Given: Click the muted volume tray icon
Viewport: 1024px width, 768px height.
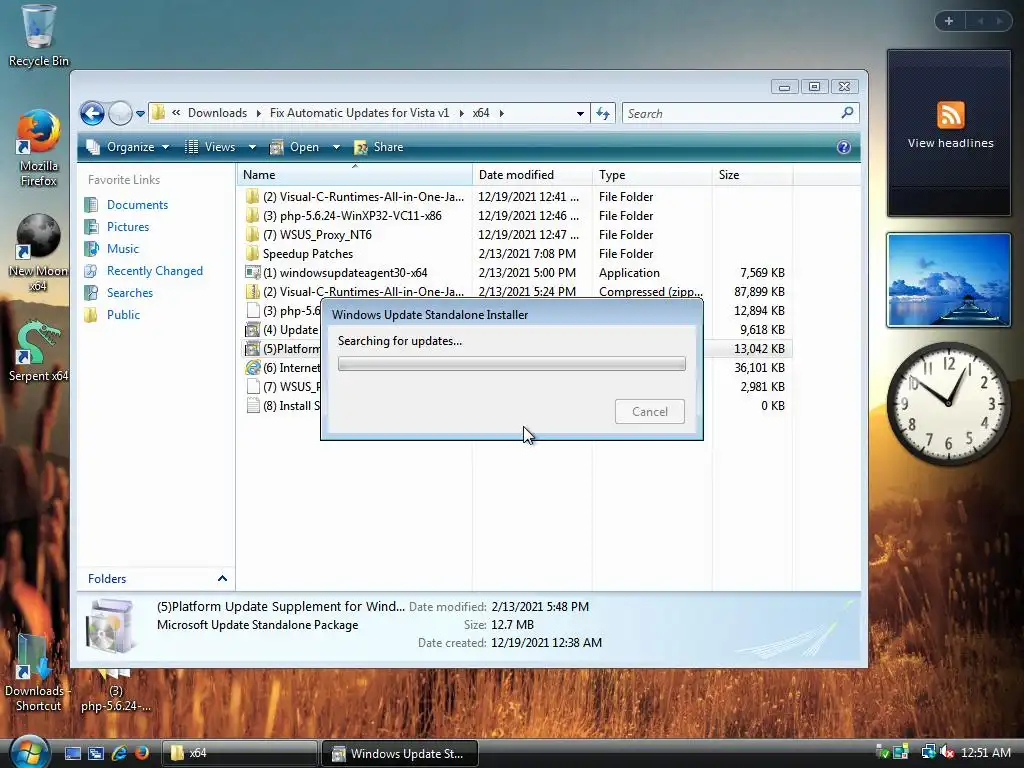Looking at the screenshot, I should 947,753.
